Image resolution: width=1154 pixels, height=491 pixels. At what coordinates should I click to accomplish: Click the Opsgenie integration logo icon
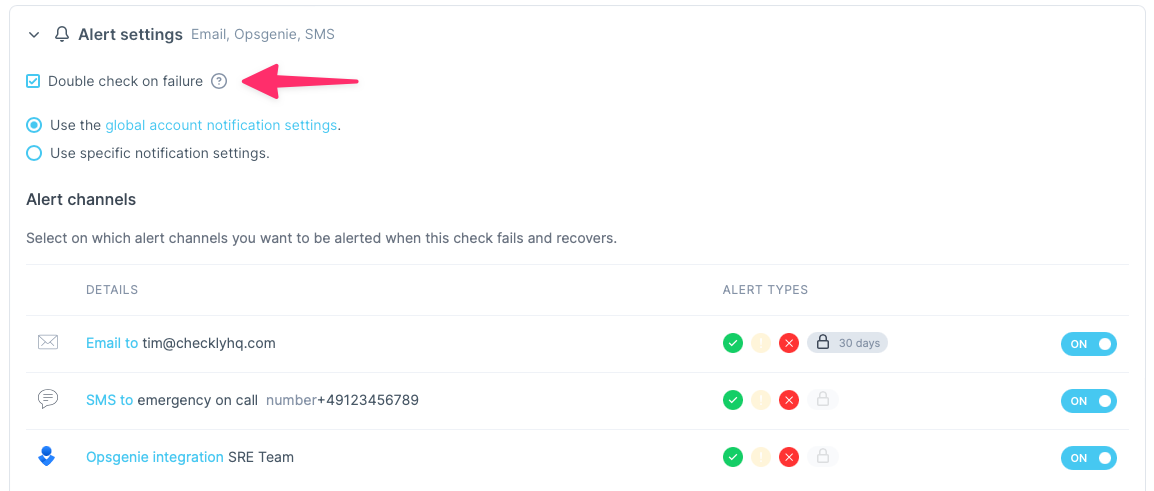coord(47,457)
